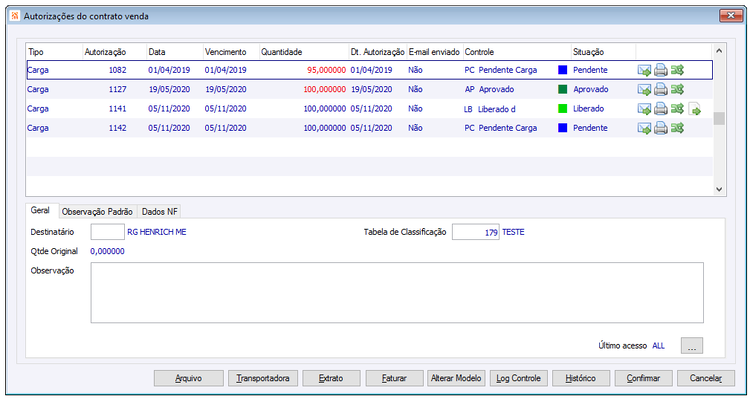
Task: Click the Tabela de Classificação field
Action: [x=475, y=232]
